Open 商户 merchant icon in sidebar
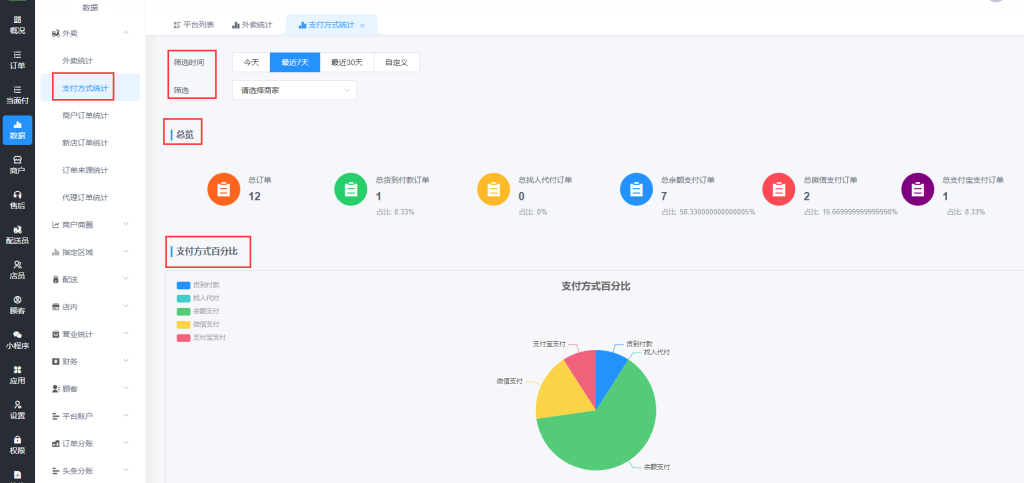 point(17,164)
